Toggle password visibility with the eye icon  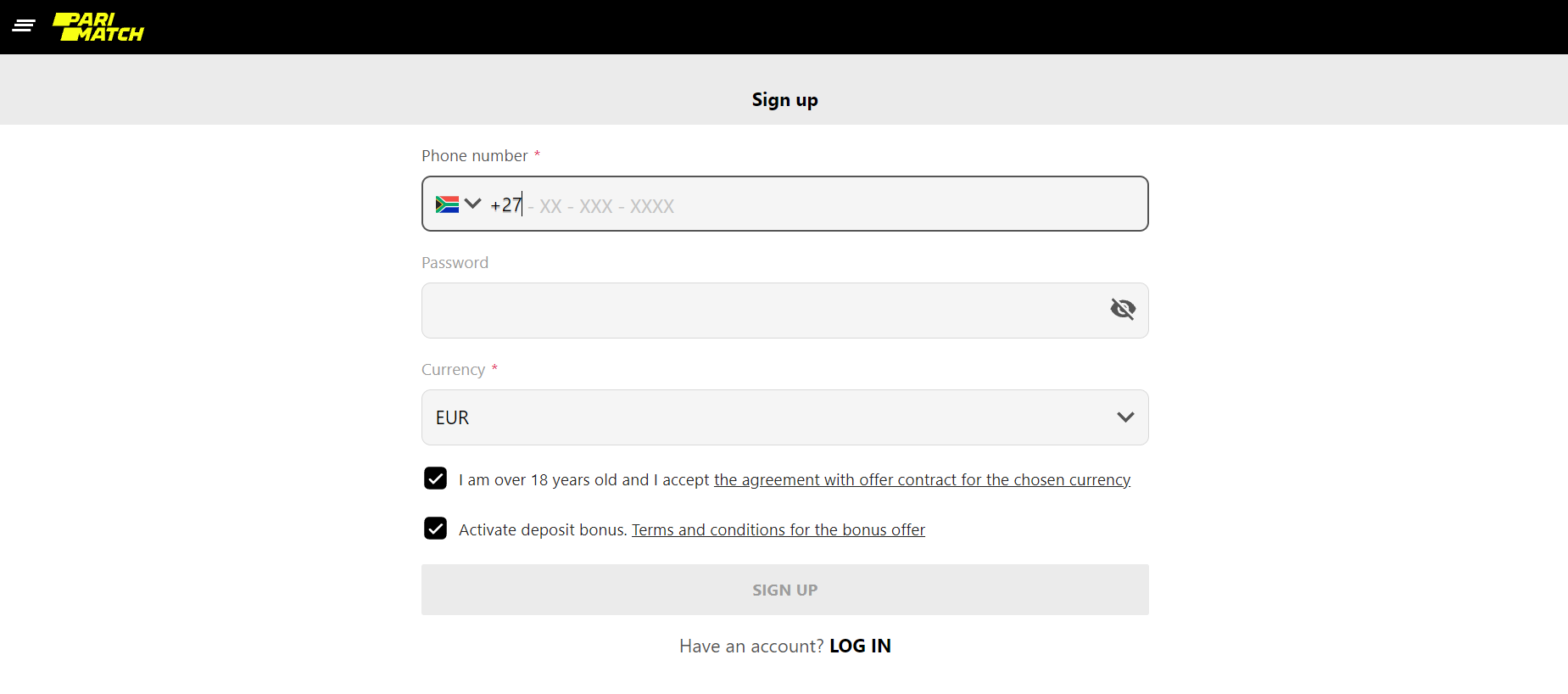pos(1123,309)
